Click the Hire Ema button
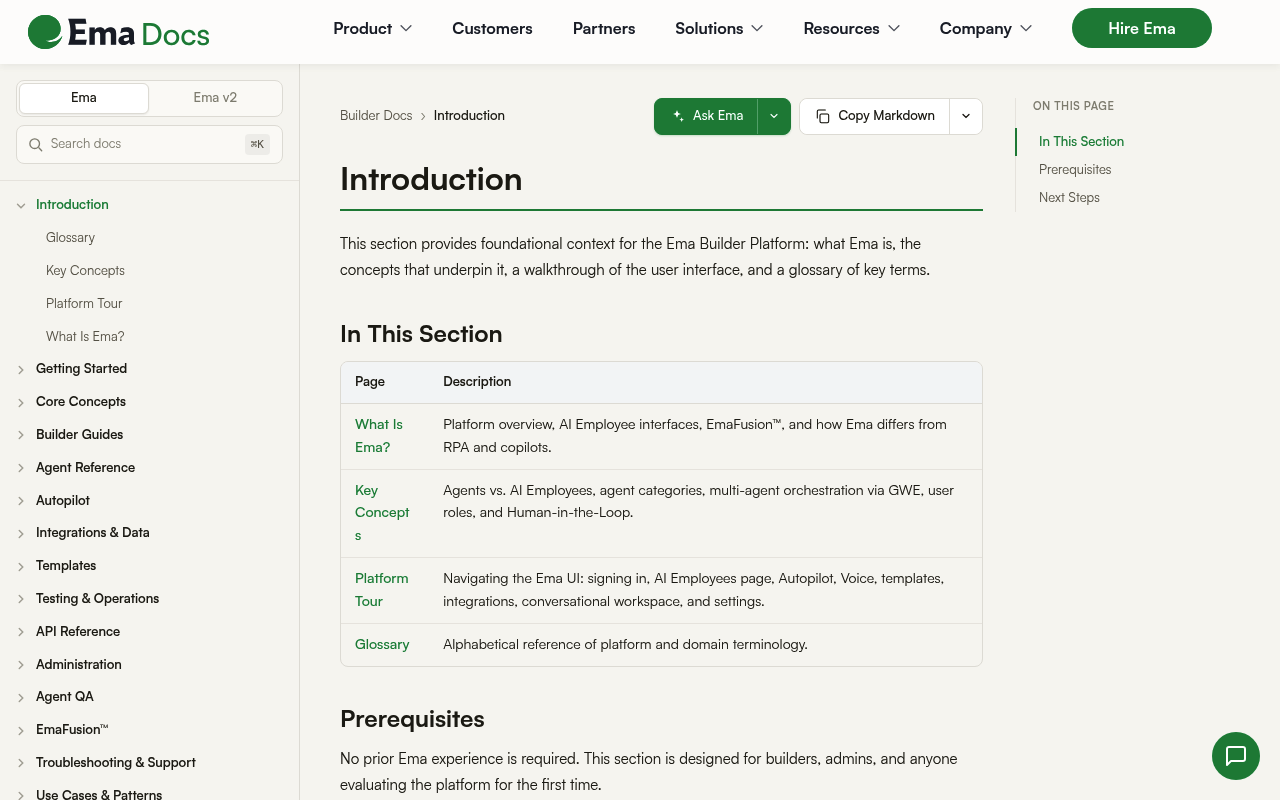1280x800 pixels. [1142, 28]
